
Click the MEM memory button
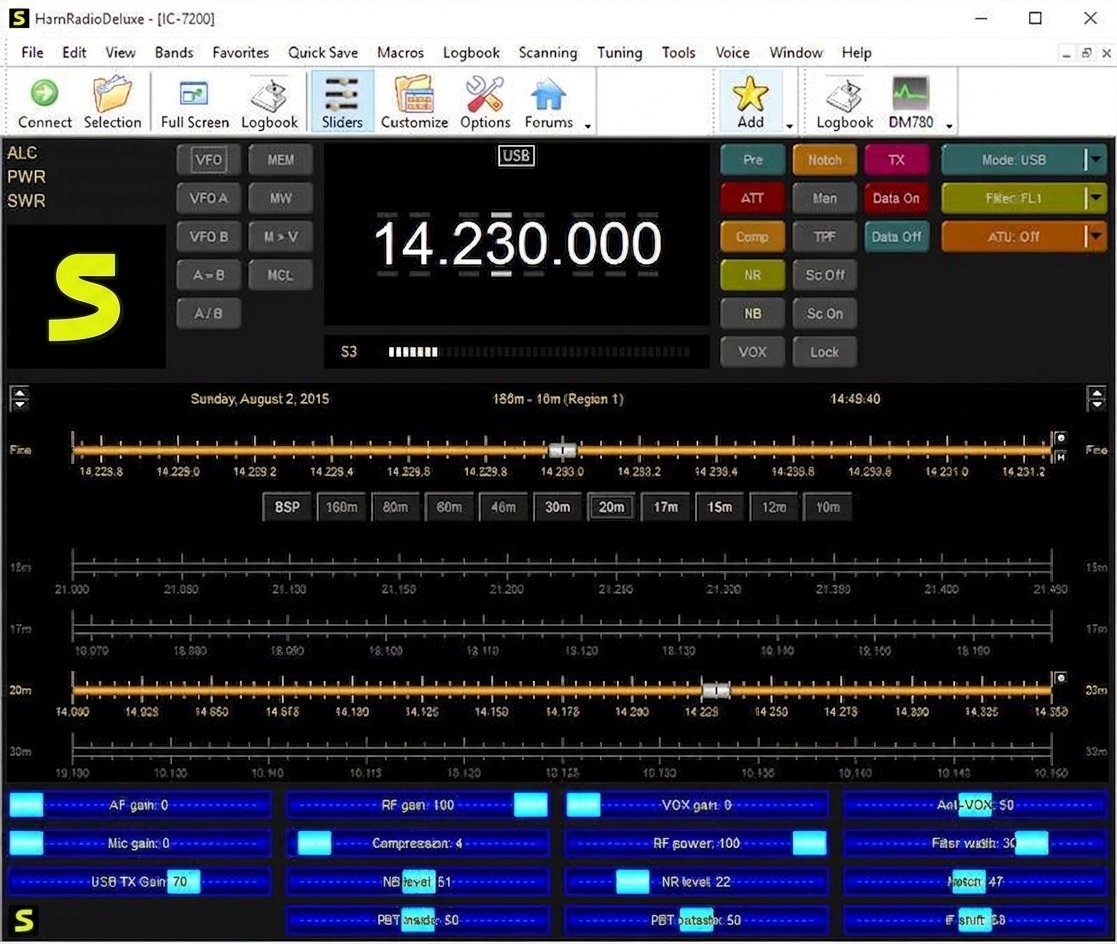[x=281, y=160]
